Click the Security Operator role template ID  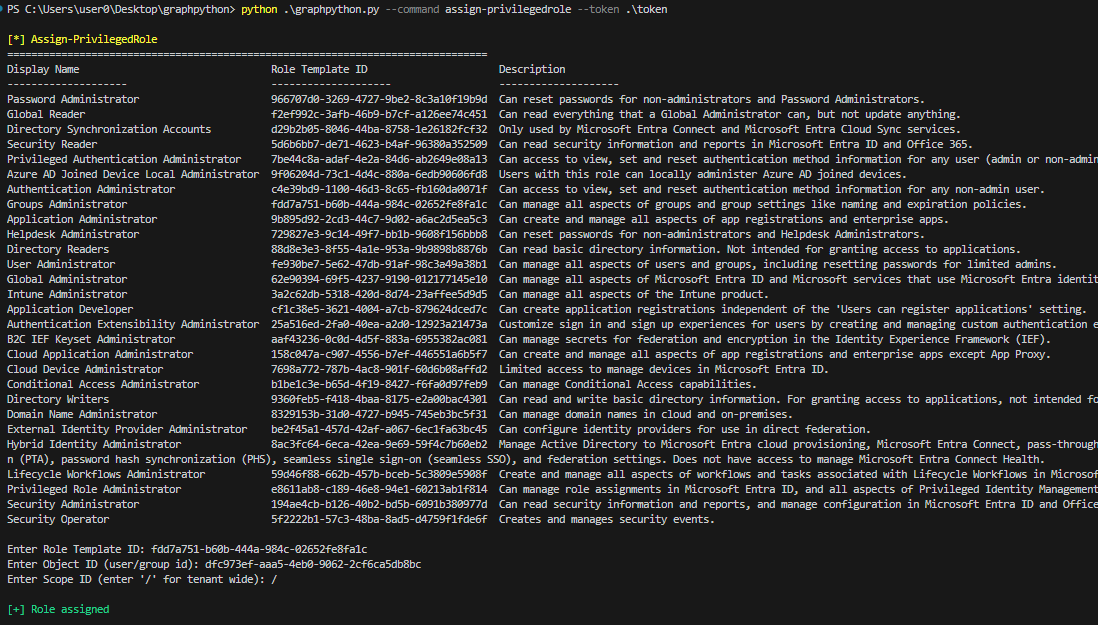tap(379, 519)
